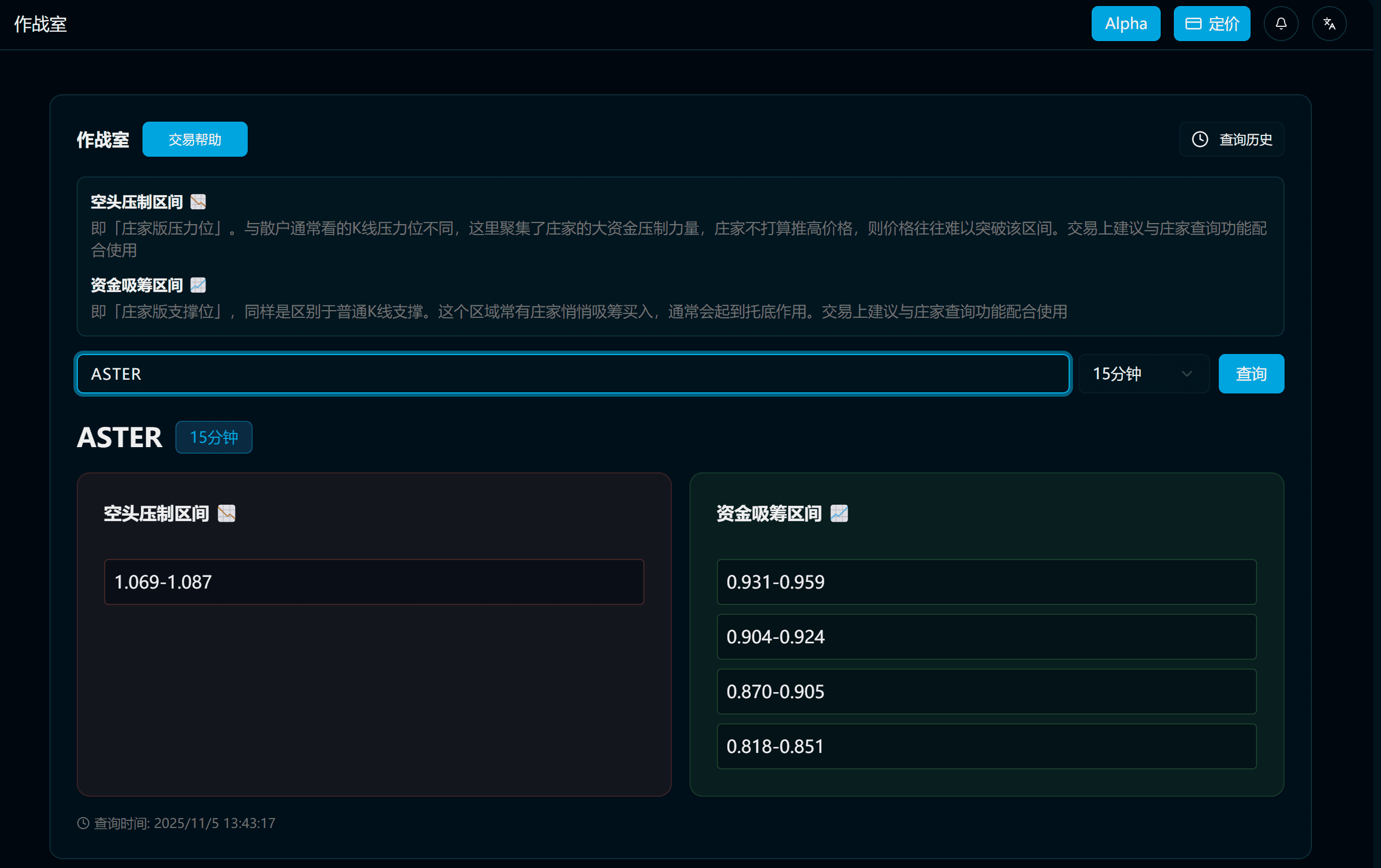Open the 15分钟 timeframe dropdown
This screenshot has height=868, width=1381.
tap(1143, 374)
